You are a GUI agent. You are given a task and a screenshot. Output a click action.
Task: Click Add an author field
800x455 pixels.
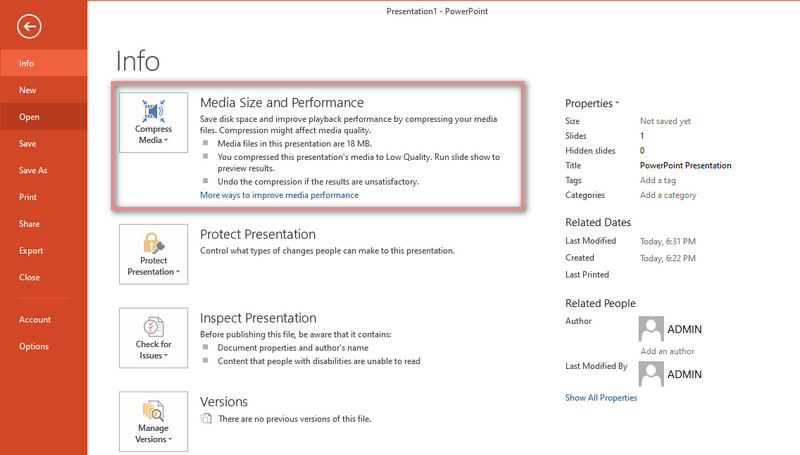pos(668,351)
